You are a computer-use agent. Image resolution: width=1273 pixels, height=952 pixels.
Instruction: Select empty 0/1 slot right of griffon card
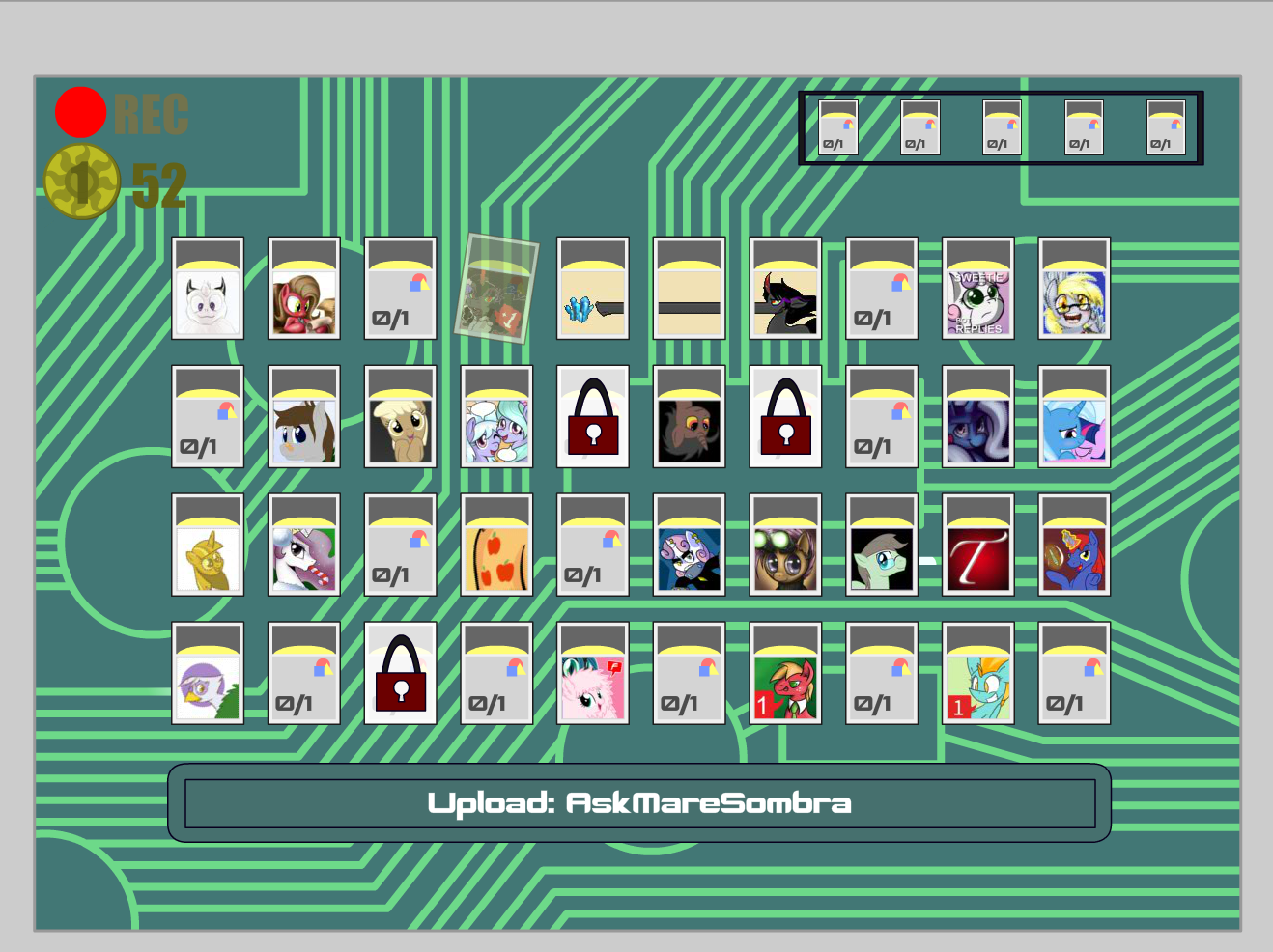(x=304, y=673)
